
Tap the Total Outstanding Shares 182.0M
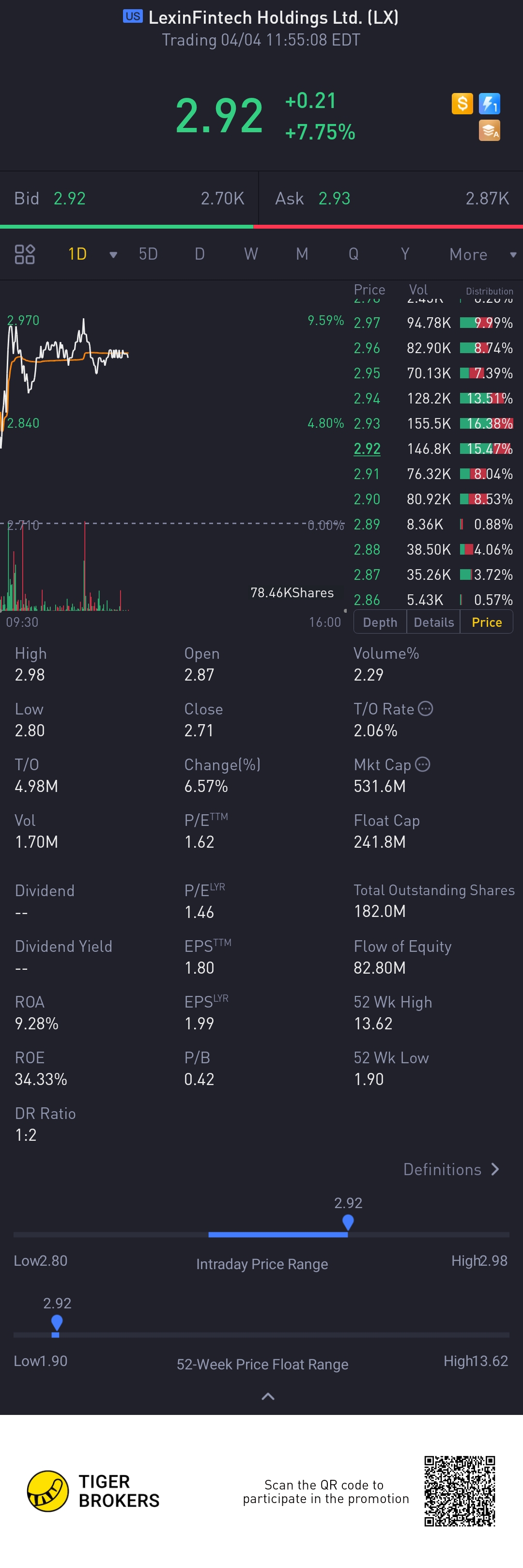click(380, 911)
